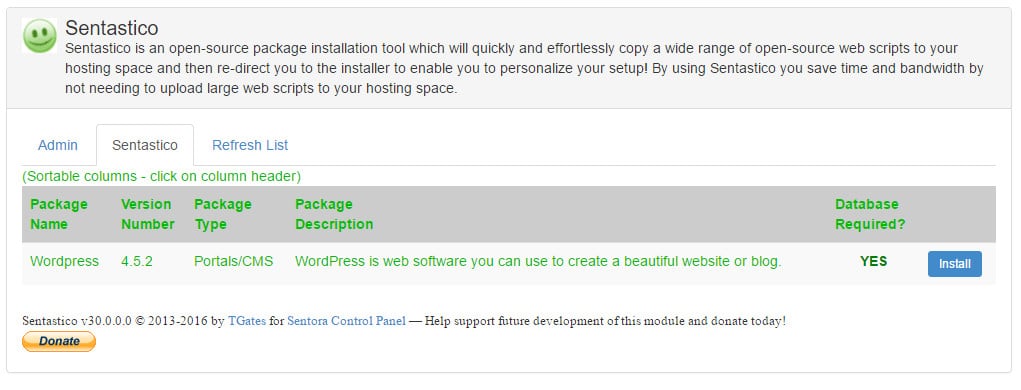Screen dimensions: 1021x390
Task: Sort by Package Name column header
Action: click(59, 214)
